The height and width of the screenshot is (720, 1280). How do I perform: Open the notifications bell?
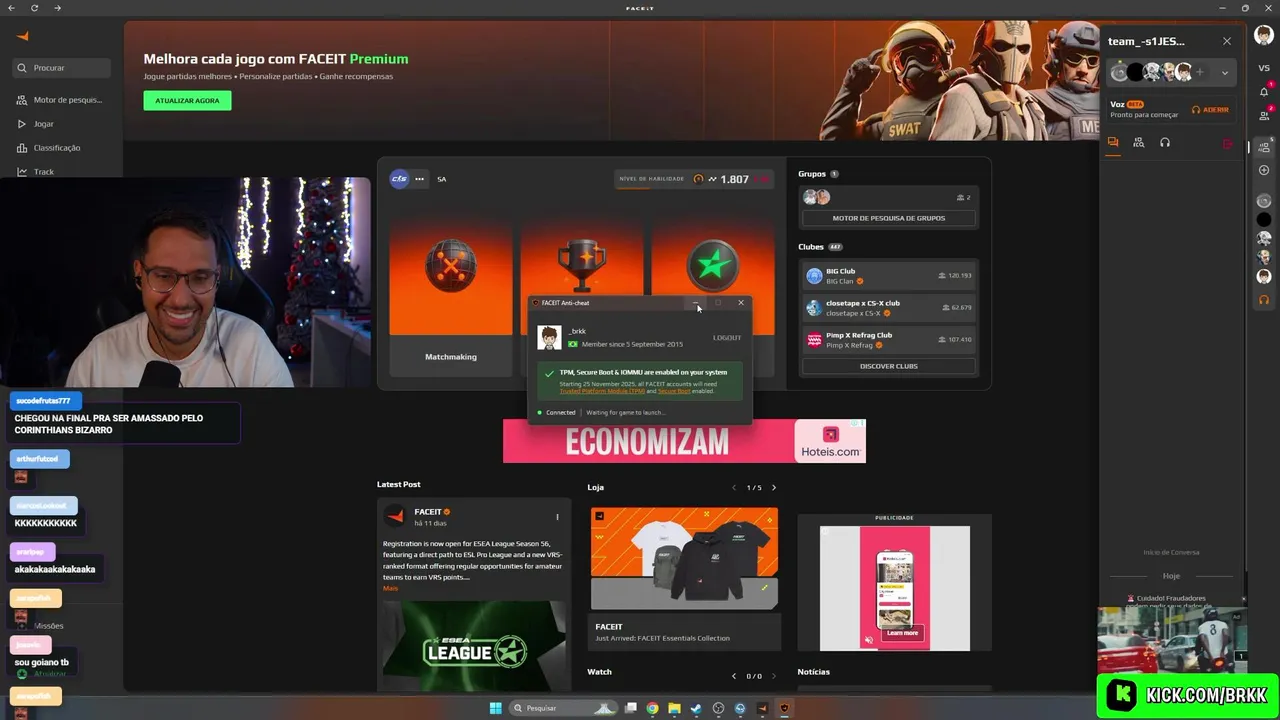coord(1264,91)
